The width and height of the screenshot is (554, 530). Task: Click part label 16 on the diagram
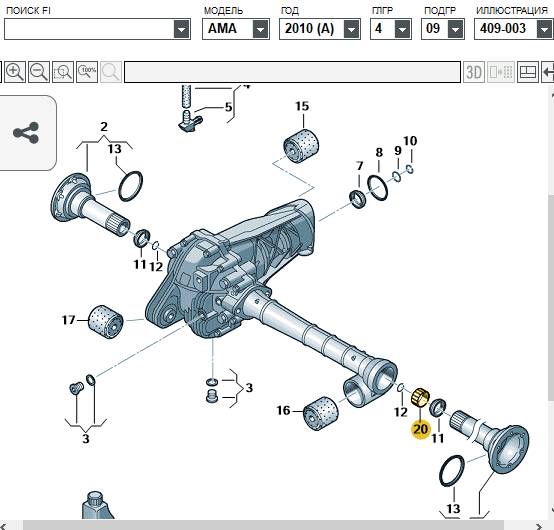[283, 411]
